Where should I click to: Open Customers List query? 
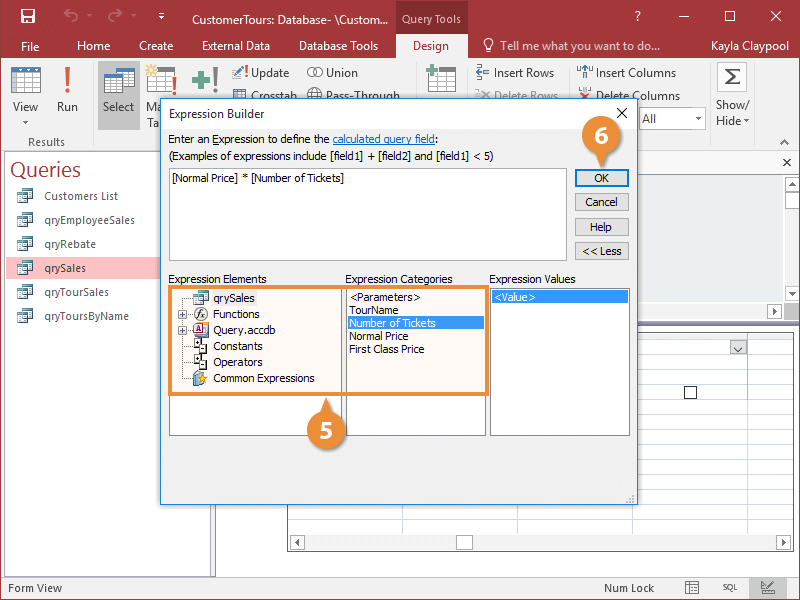[x=81, y=196]
